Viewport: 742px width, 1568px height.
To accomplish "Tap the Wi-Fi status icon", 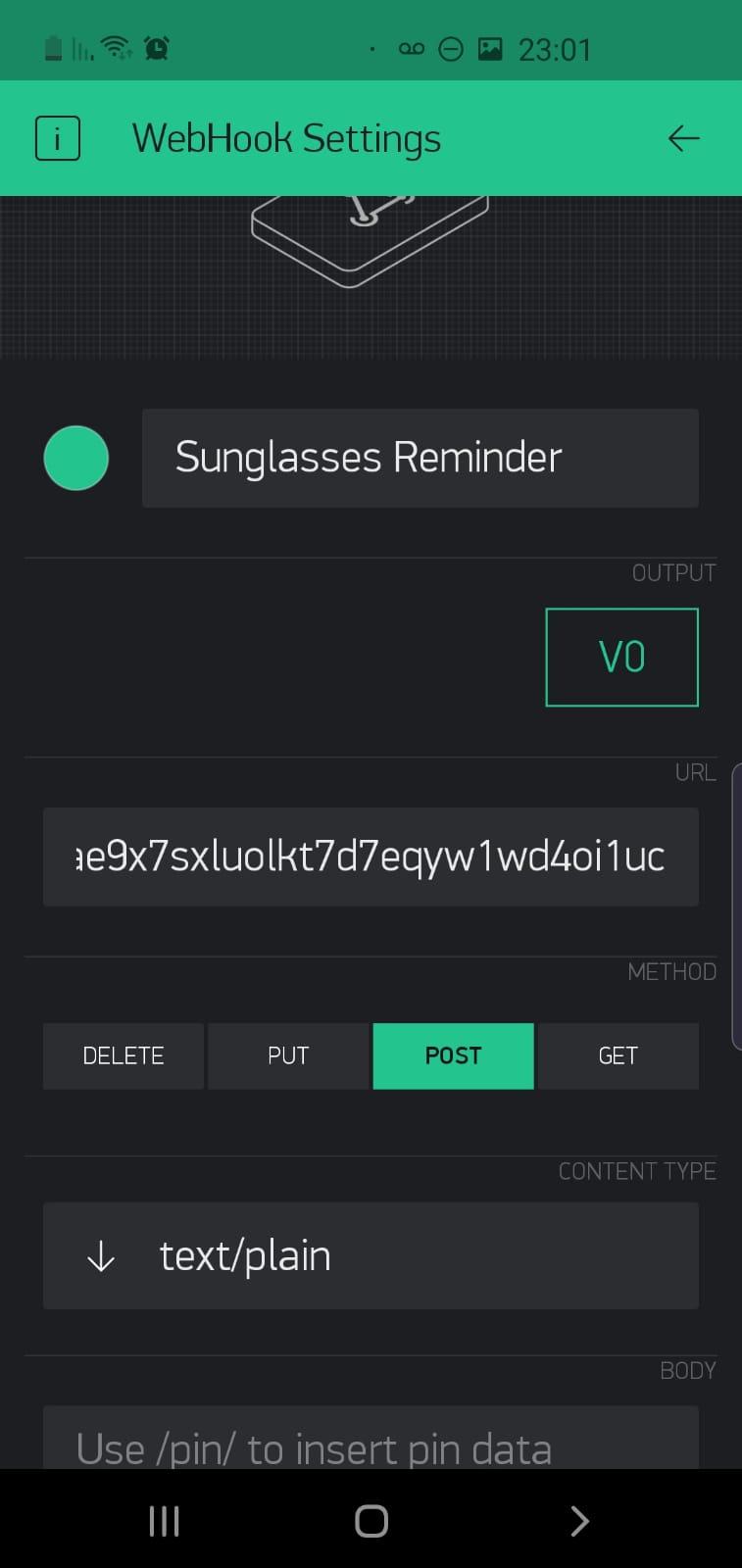I will coord(117,47).
